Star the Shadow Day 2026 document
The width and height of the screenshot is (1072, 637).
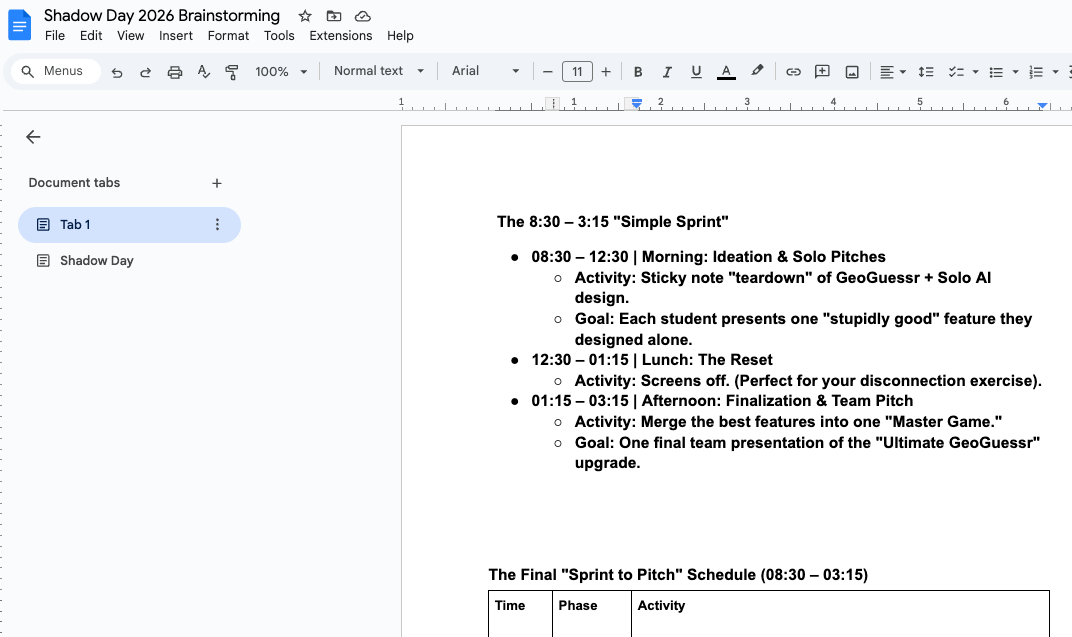tap(304, 16)
